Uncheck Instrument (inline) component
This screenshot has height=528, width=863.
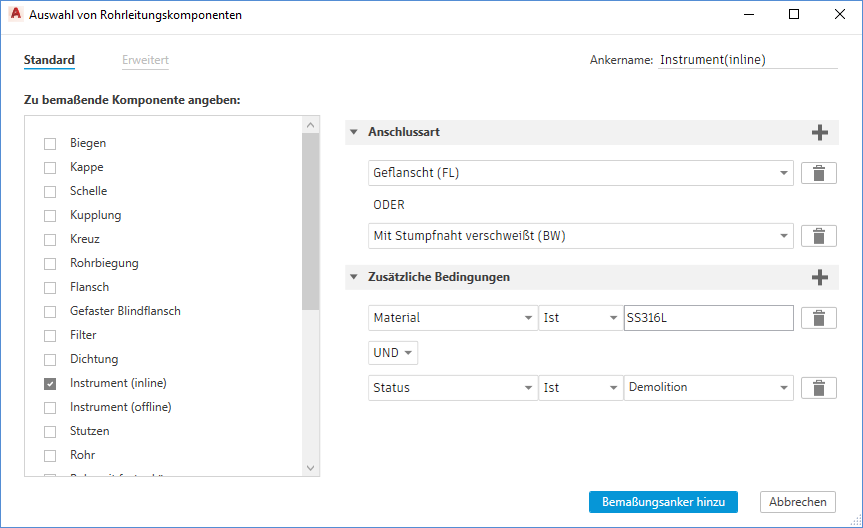50,383
